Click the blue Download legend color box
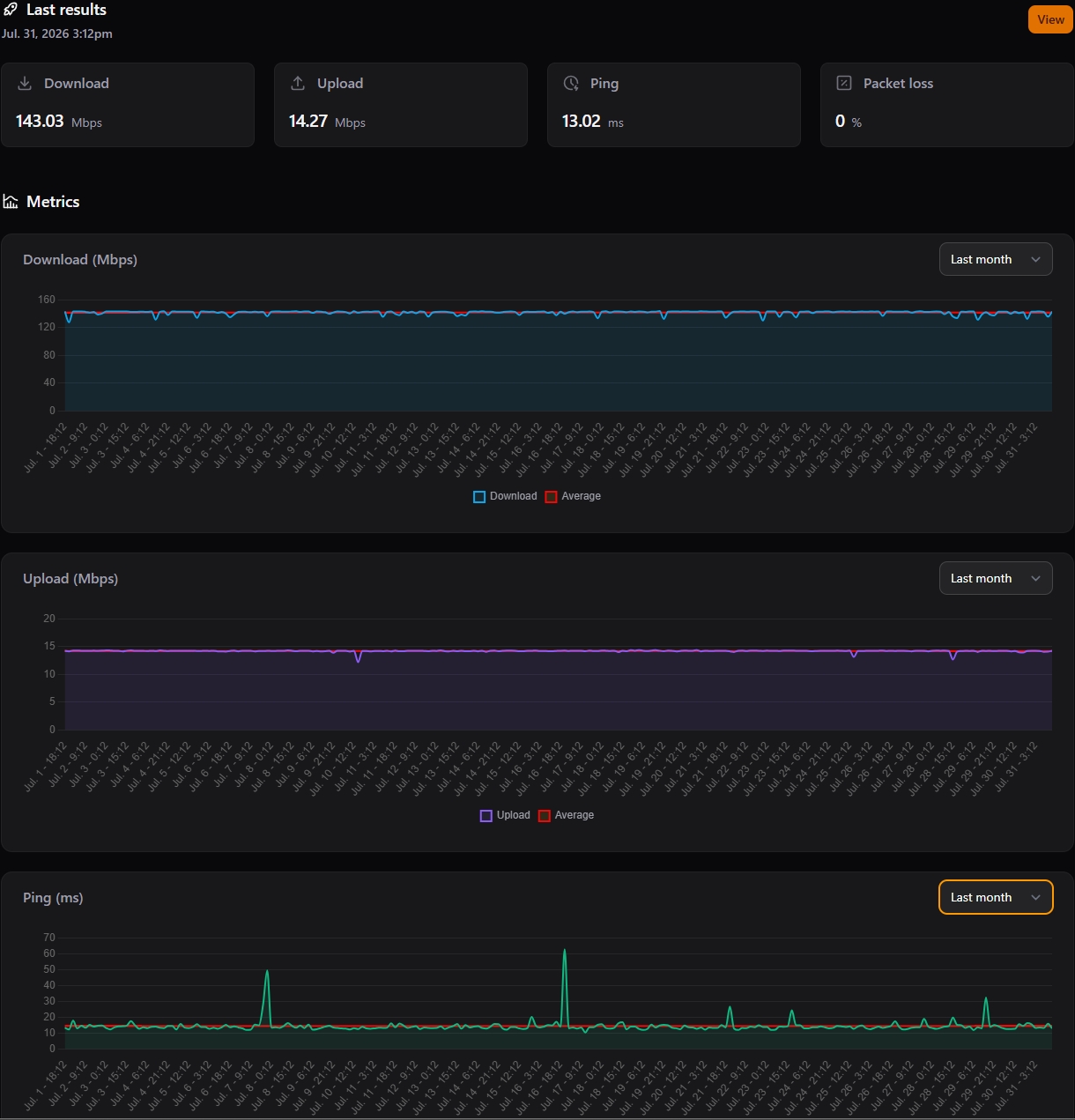 click(x=479, y=497)
